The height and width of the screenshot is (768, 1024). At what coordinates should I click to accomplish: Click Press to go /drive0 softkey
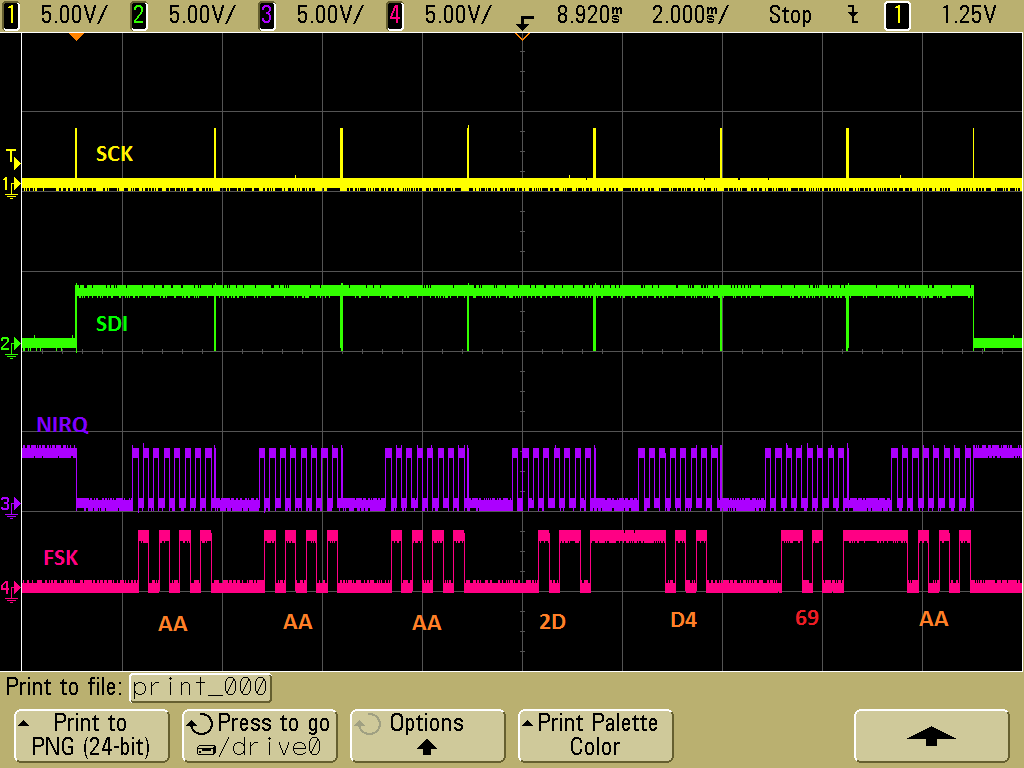point(259,735)
